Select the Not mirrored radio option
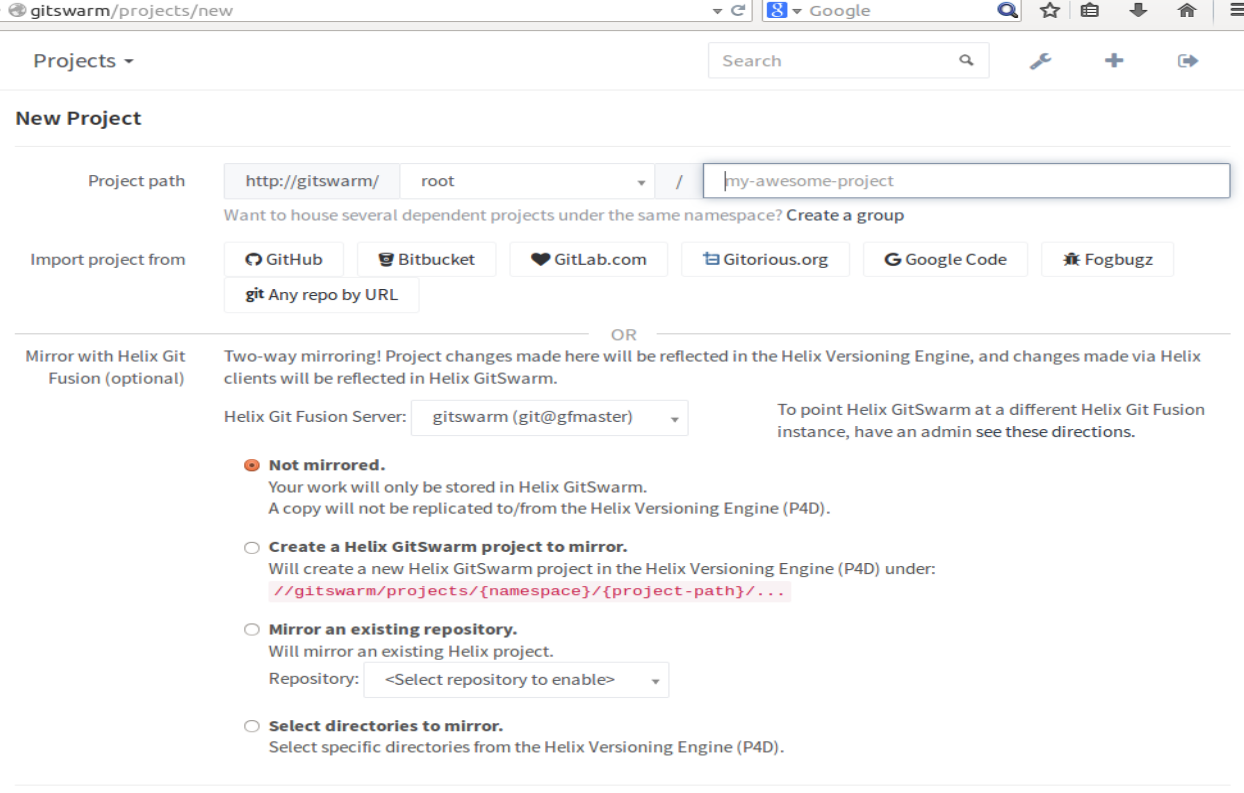 coord(251,465)
